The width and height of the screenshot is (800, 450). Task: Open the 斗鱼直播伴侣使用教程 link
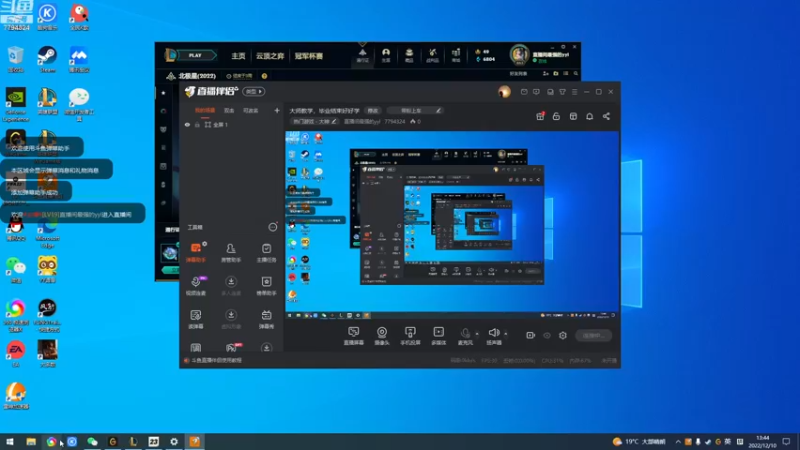[216, 360]
